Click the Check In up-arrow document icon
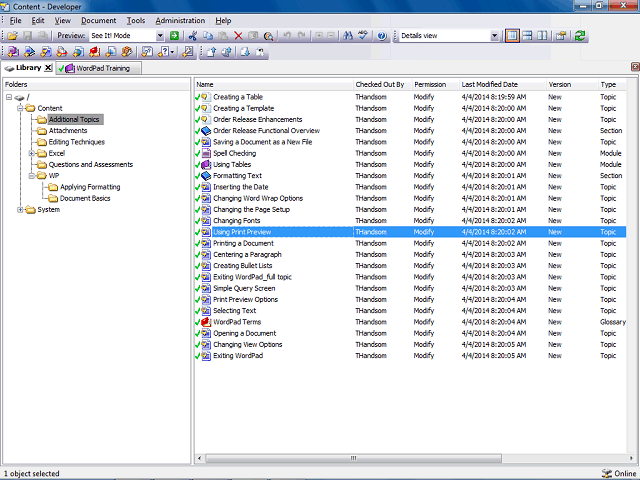The height and width of the screenshot is (480, 640). pos(211,52)
